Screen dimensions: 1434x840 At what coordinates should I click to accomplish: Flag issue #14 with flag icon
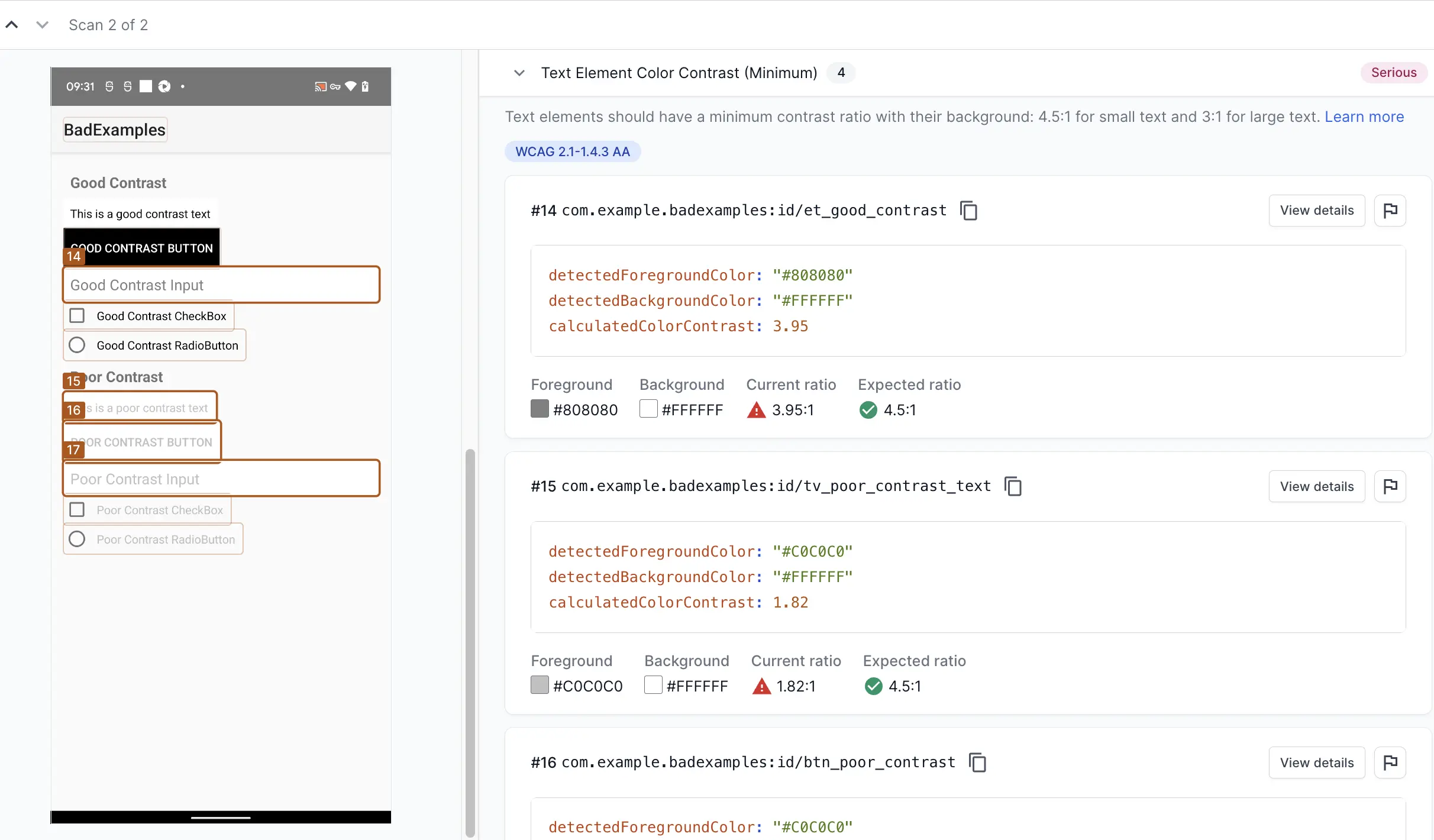click(x=1390, y=211)
